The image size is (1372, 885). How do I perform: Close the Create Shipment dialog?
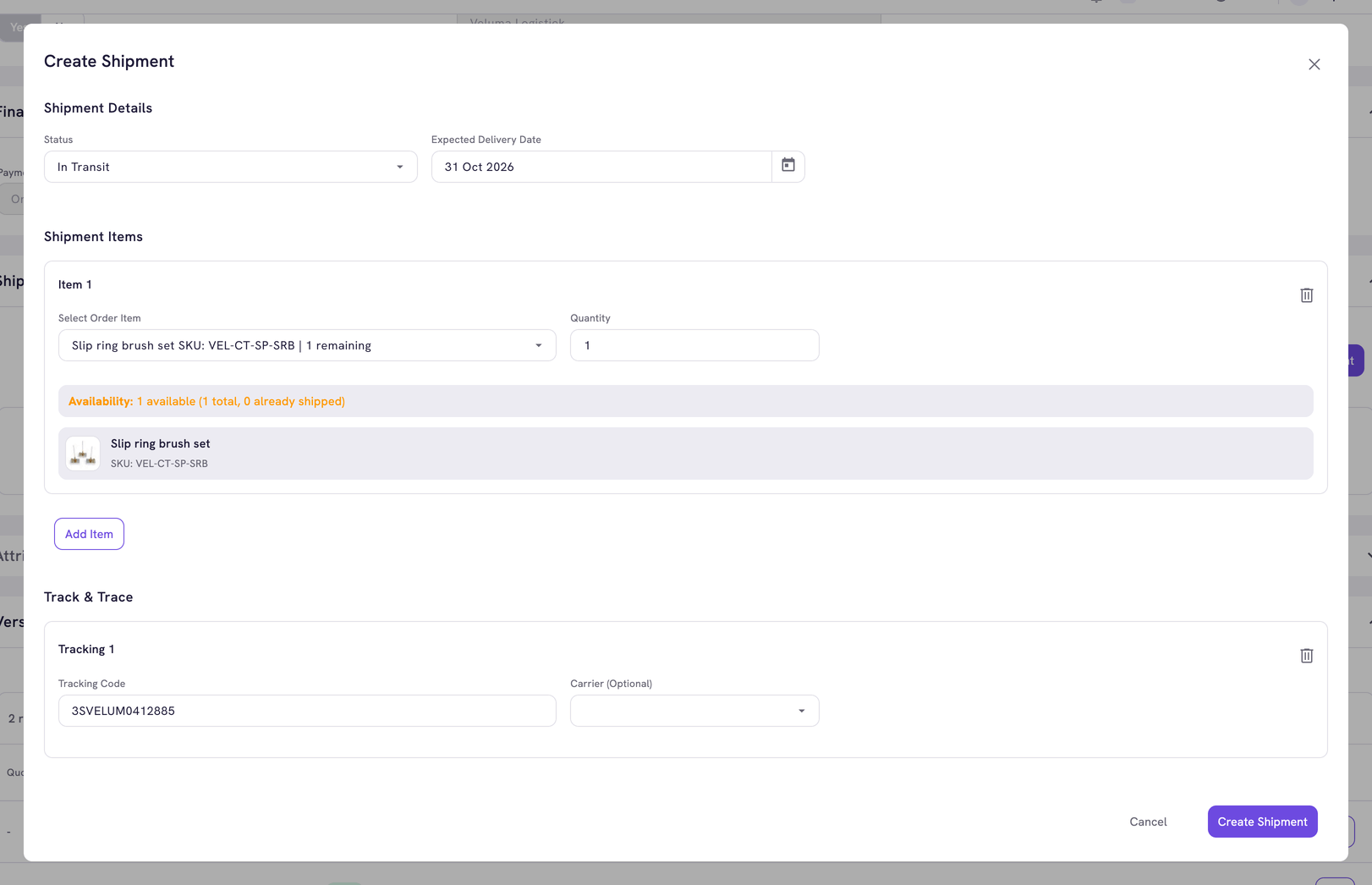pyautogui.click(x=1314, y=64)
